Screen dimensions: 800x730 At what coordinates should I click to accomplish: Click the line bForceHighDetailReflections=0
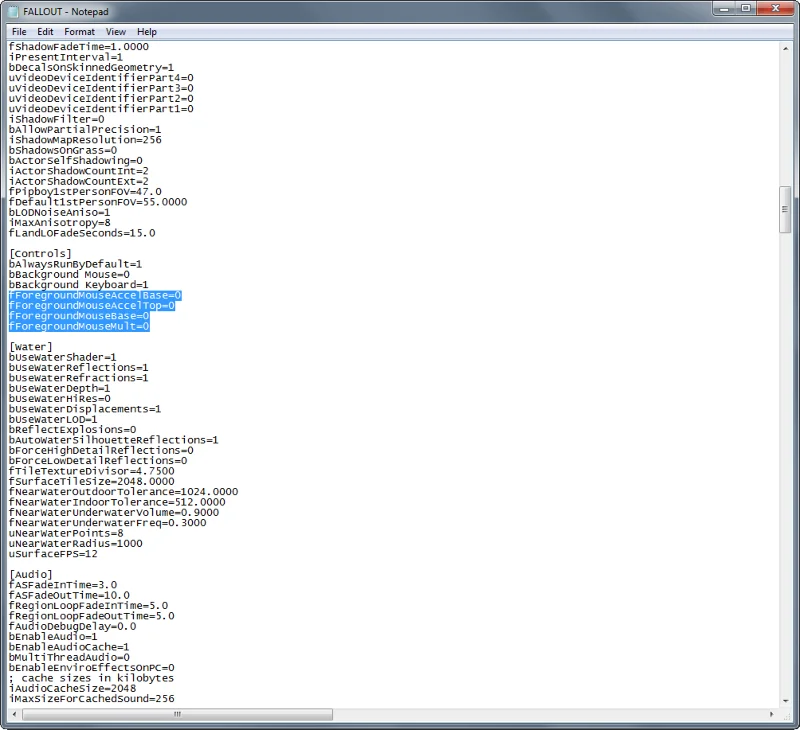(101, 450)
